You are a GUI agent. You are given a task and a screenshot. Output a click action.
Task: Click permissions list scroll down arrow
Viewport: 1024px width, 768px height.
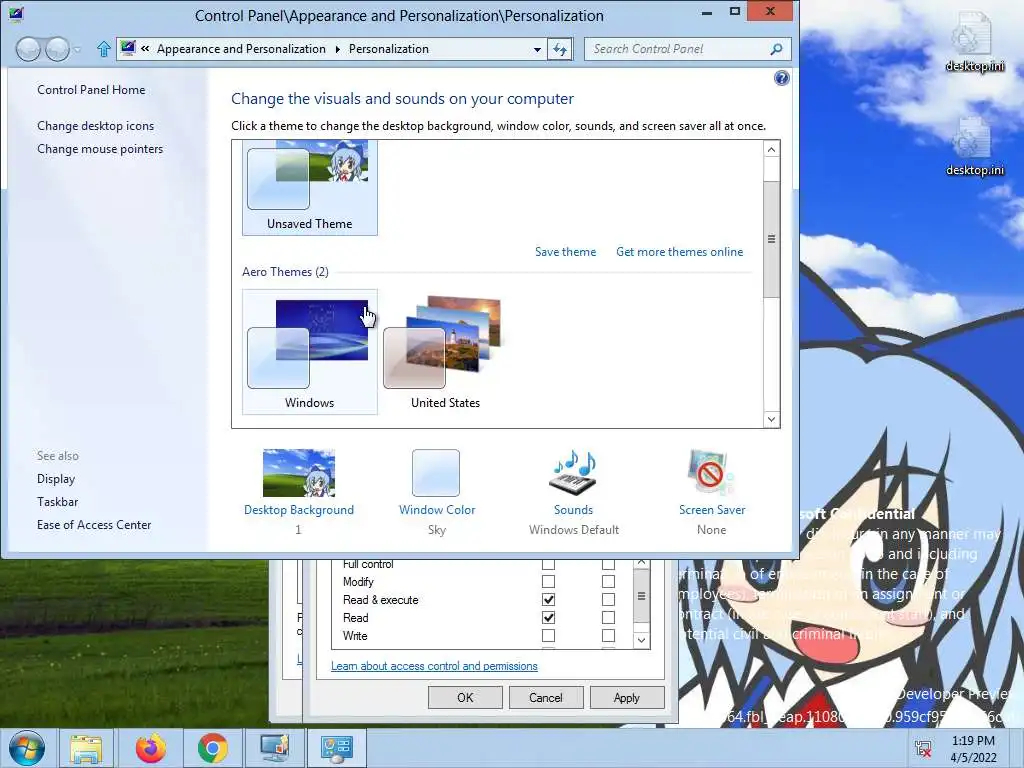click(641, 641)
